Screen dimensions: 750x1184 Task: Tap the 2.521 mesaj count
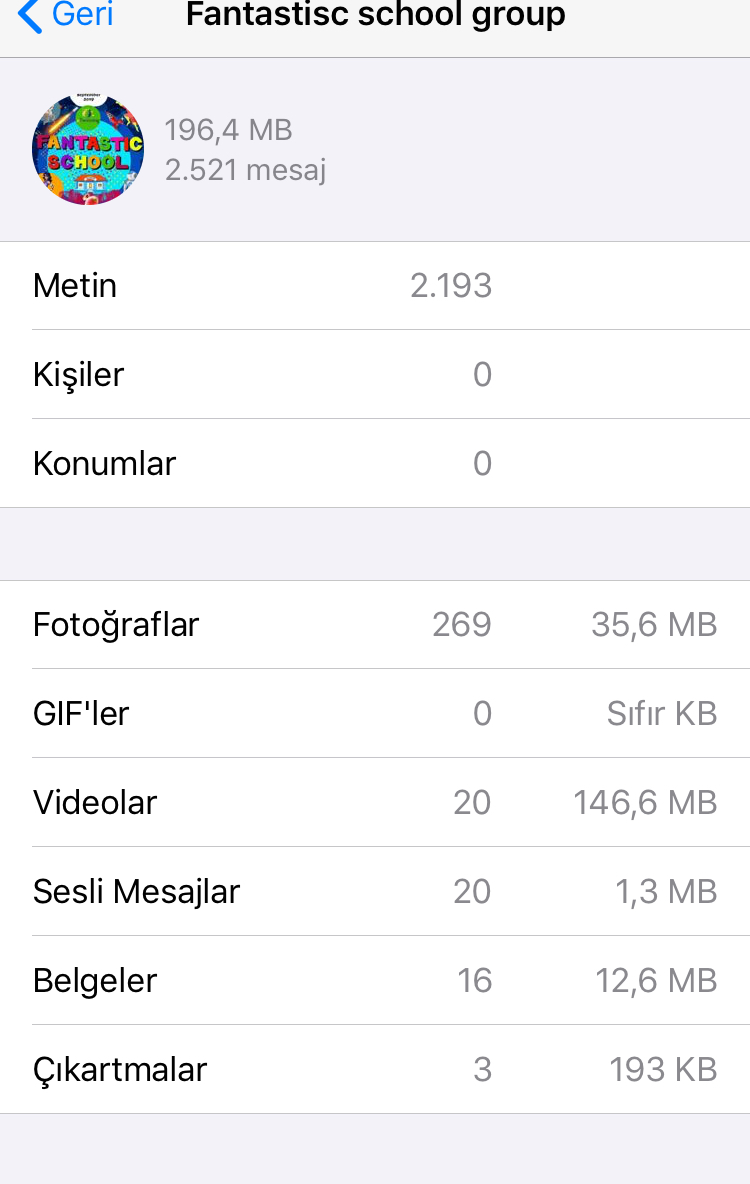245,170
